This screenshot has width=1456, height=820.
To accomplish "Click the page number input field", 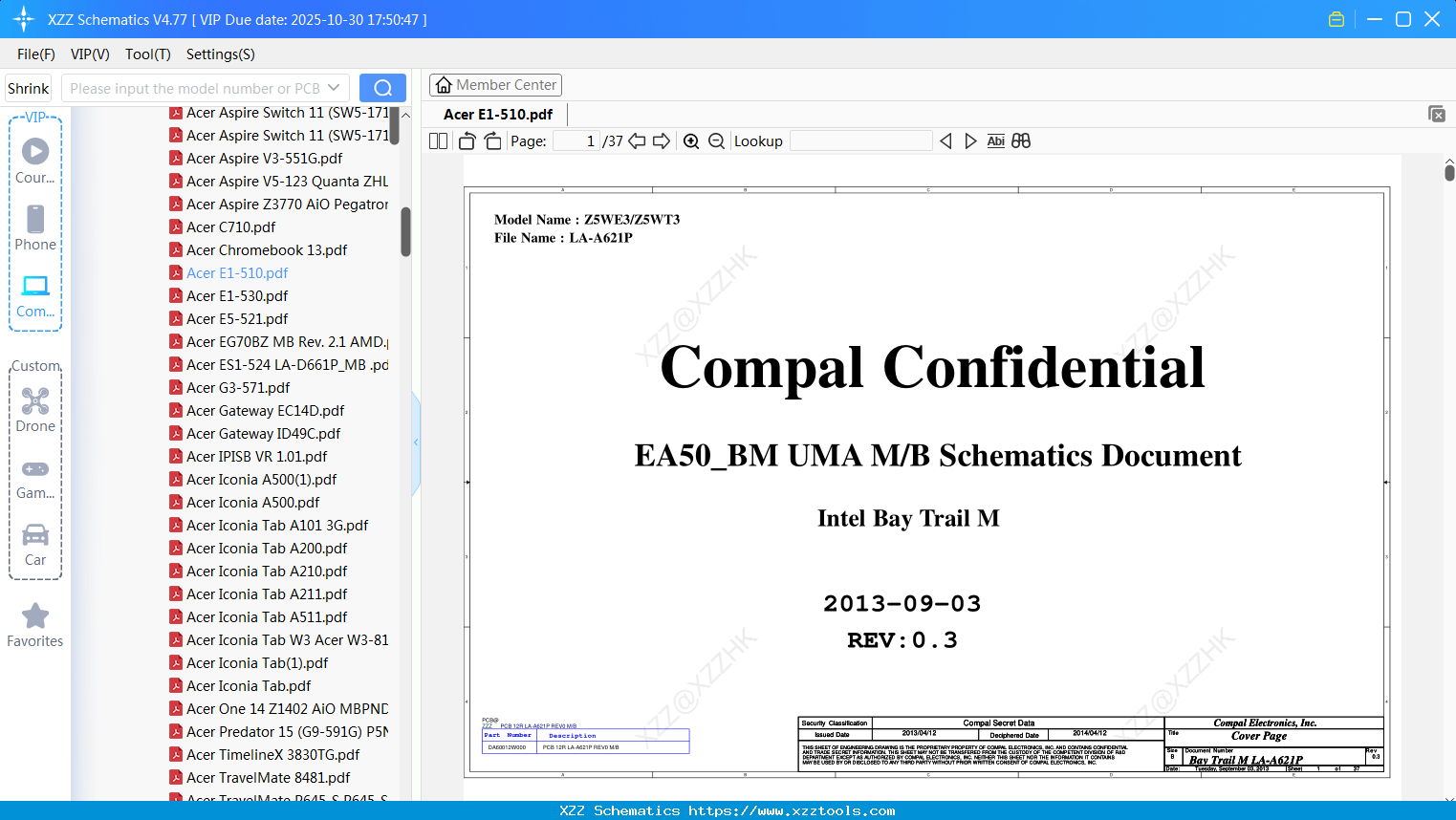I will pos(576,141).
